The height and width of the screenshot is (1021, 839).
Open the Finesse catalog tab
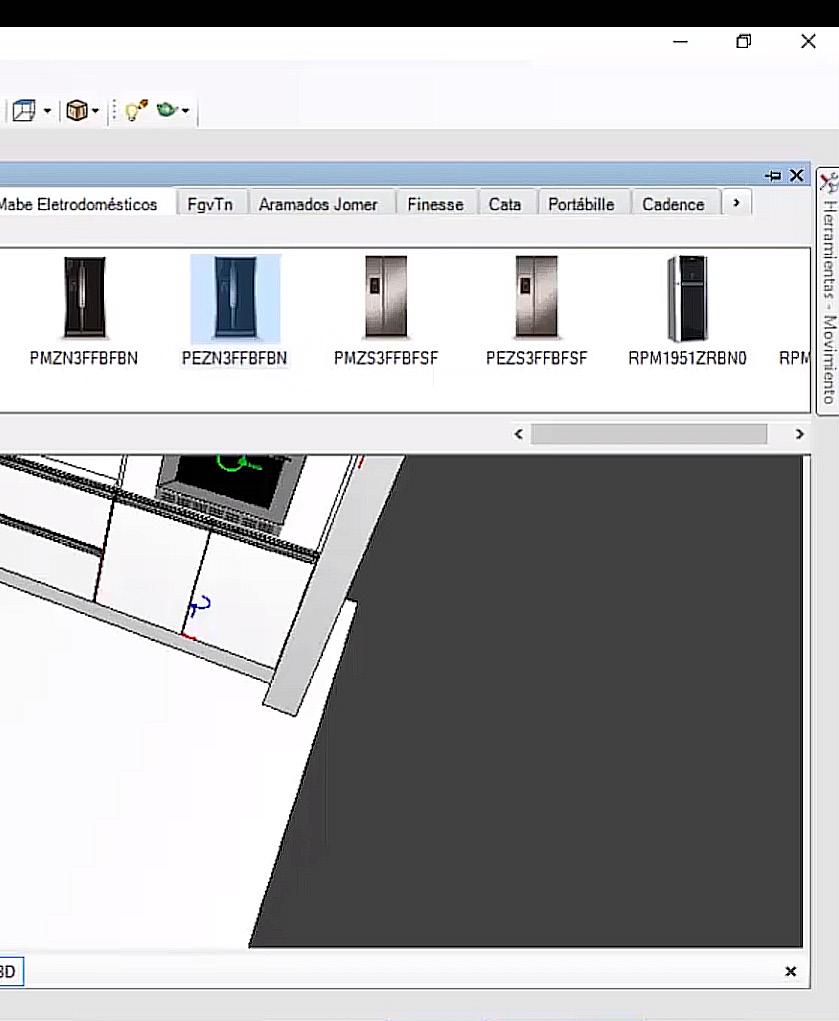(x=435, y=204)
